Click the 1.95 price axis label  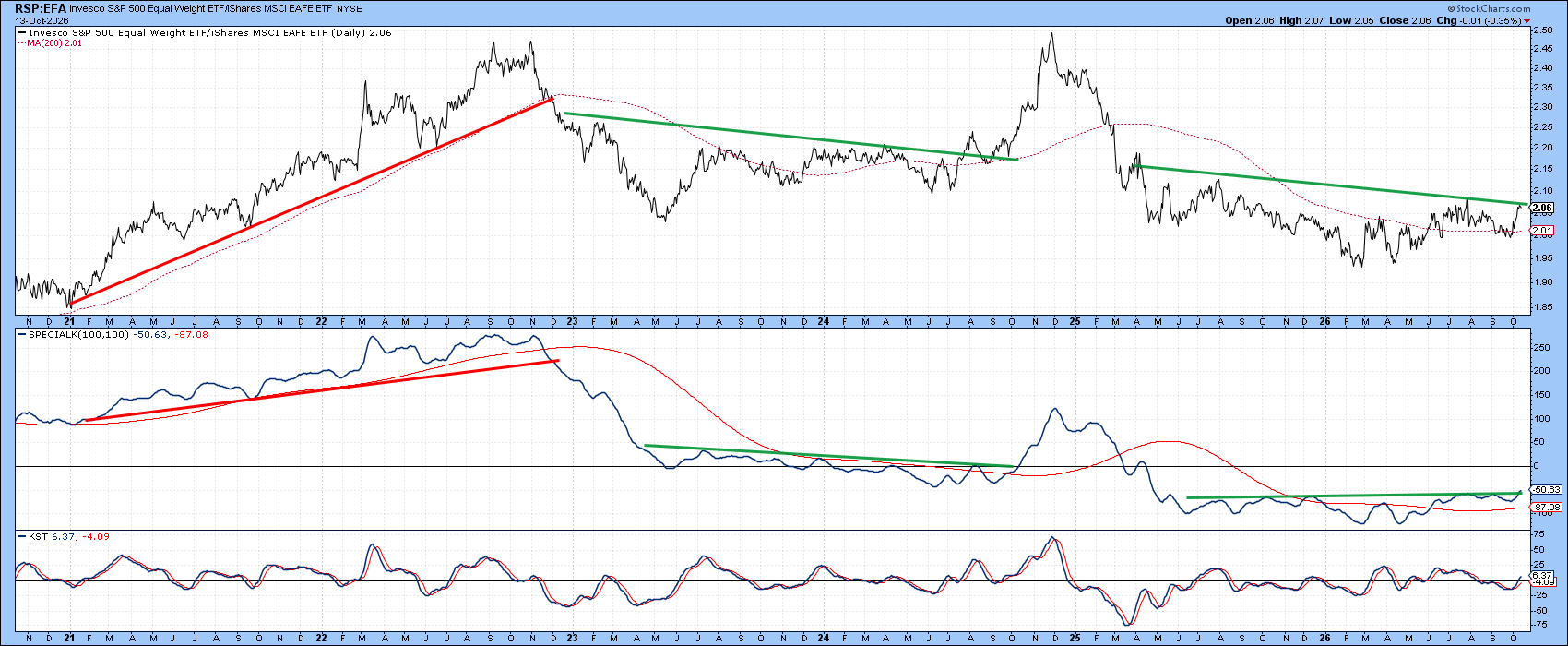click(1542, 257)
